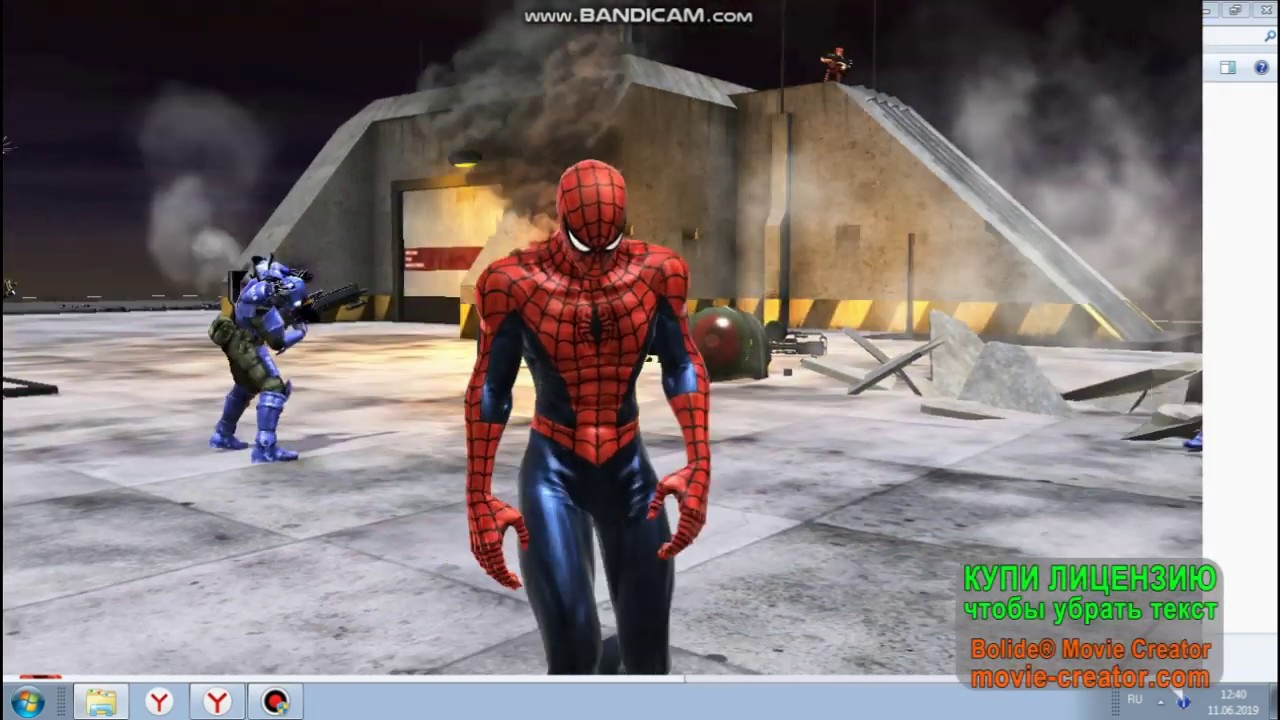Toggle the Explorer preview pane icon

coord(1228,67)
